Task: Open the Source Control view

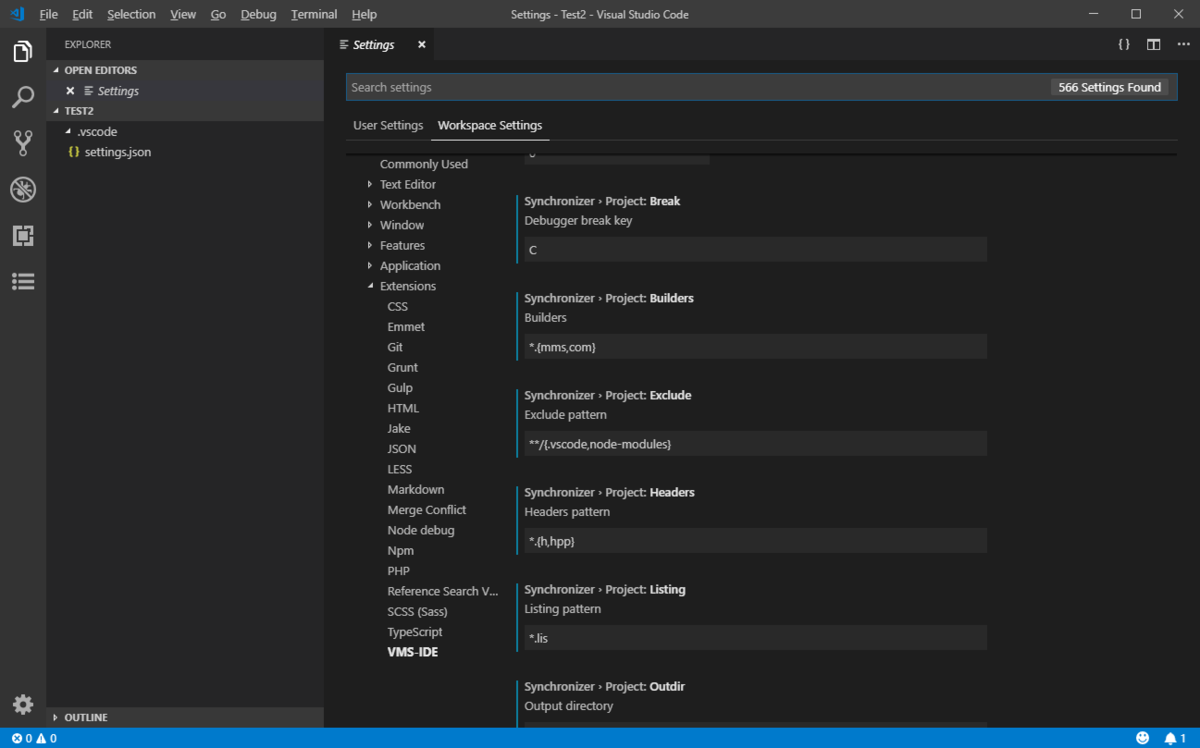Action: click(x=22, y=143)
